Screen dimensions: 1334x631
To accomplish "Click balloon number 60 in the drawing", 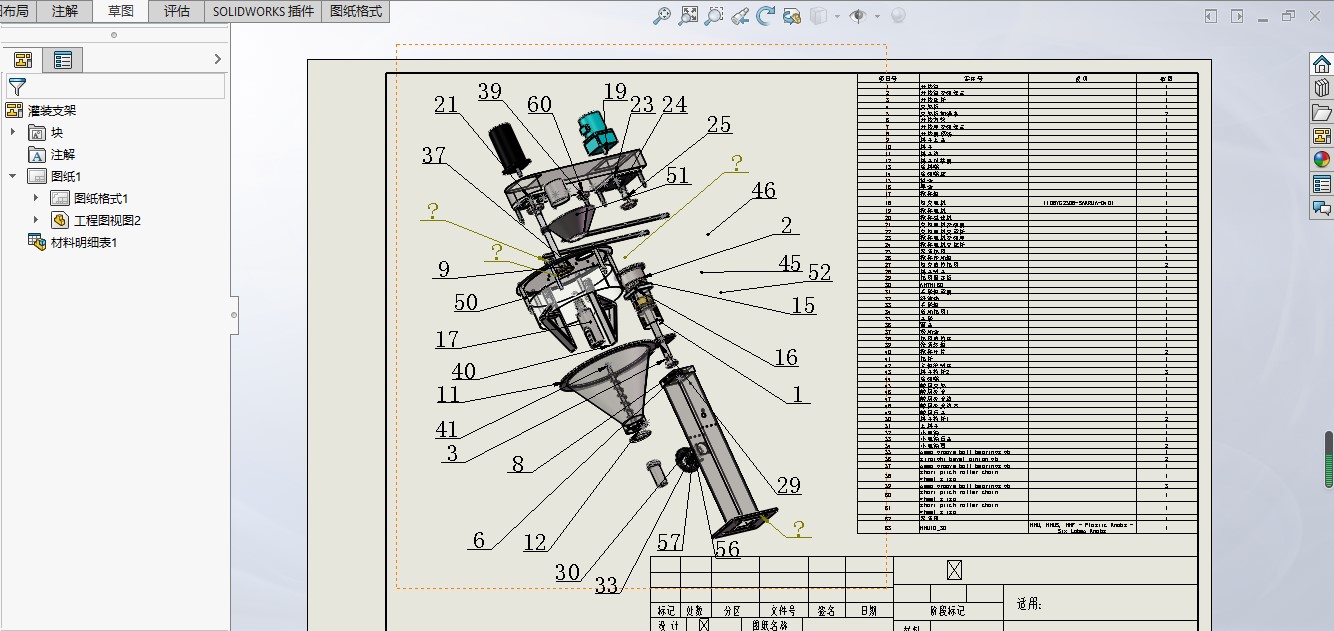I will click(x=539, y=104).
